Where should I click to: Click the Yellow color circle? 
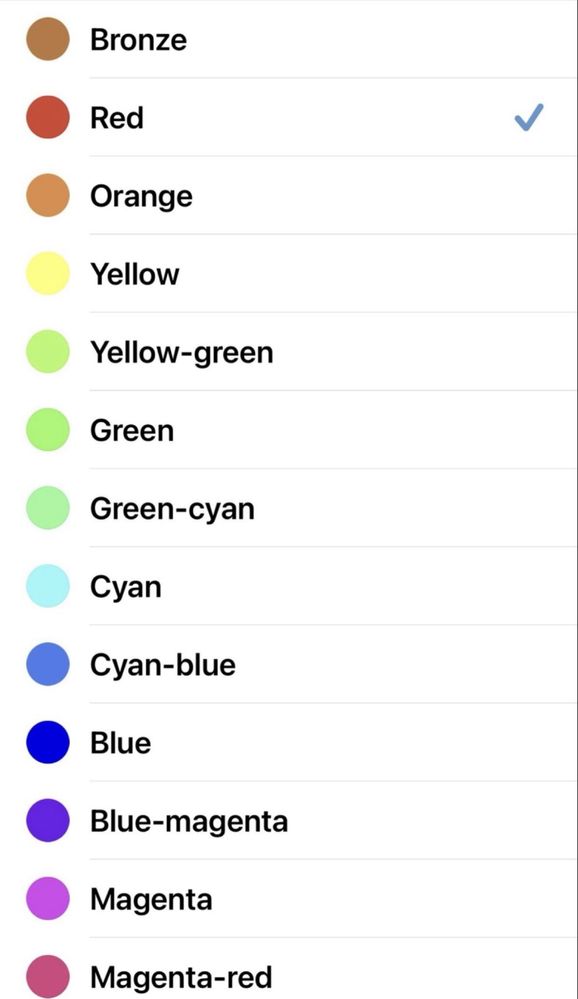pos(48,273)
